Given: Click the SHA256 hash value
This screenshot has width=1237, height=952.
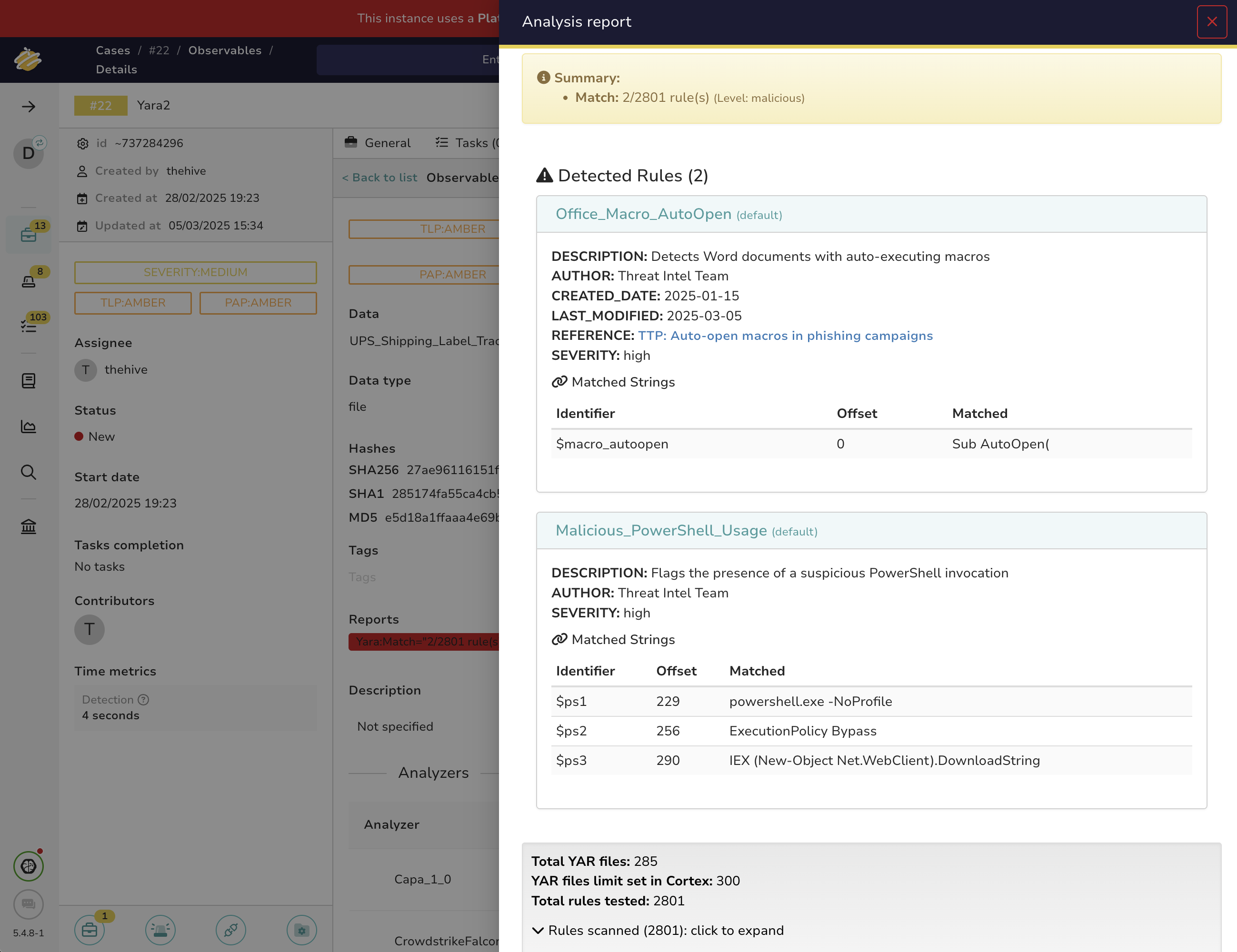Looking at the screenshot, I should (x=453, y=470).
